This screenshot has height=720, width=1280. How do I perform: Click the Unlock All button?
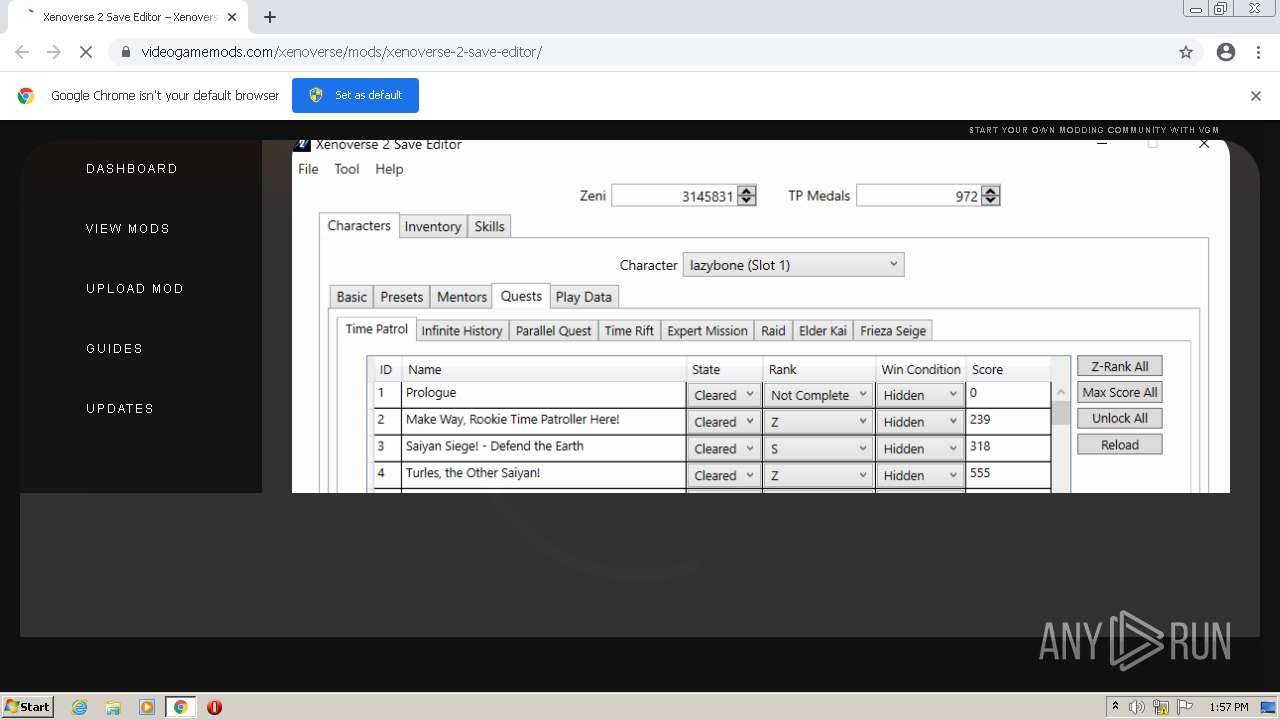(x=1120, y=418)
